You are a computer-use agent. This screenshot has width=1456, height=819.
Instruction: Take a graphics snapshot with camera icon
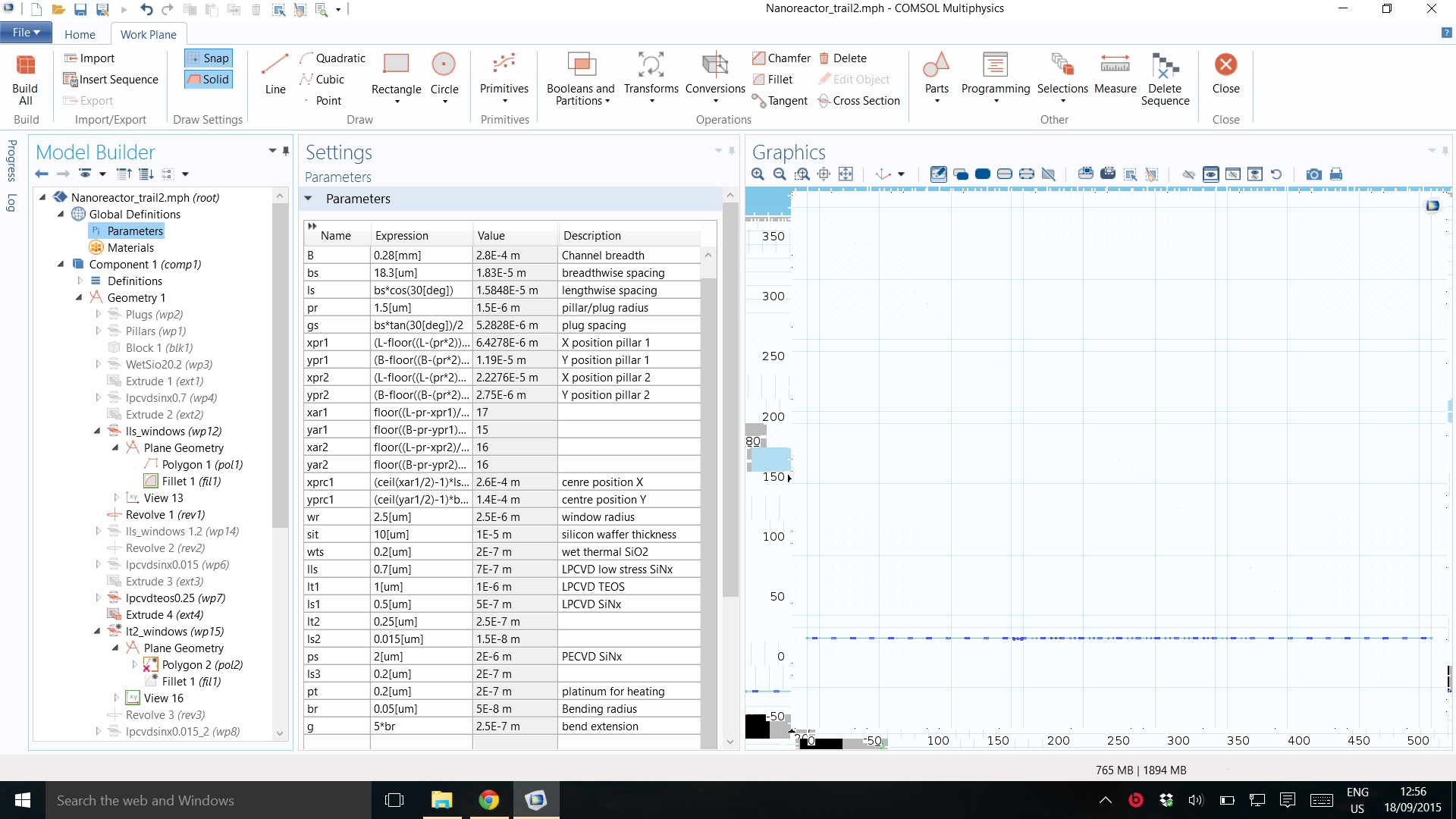[1313, 174]
